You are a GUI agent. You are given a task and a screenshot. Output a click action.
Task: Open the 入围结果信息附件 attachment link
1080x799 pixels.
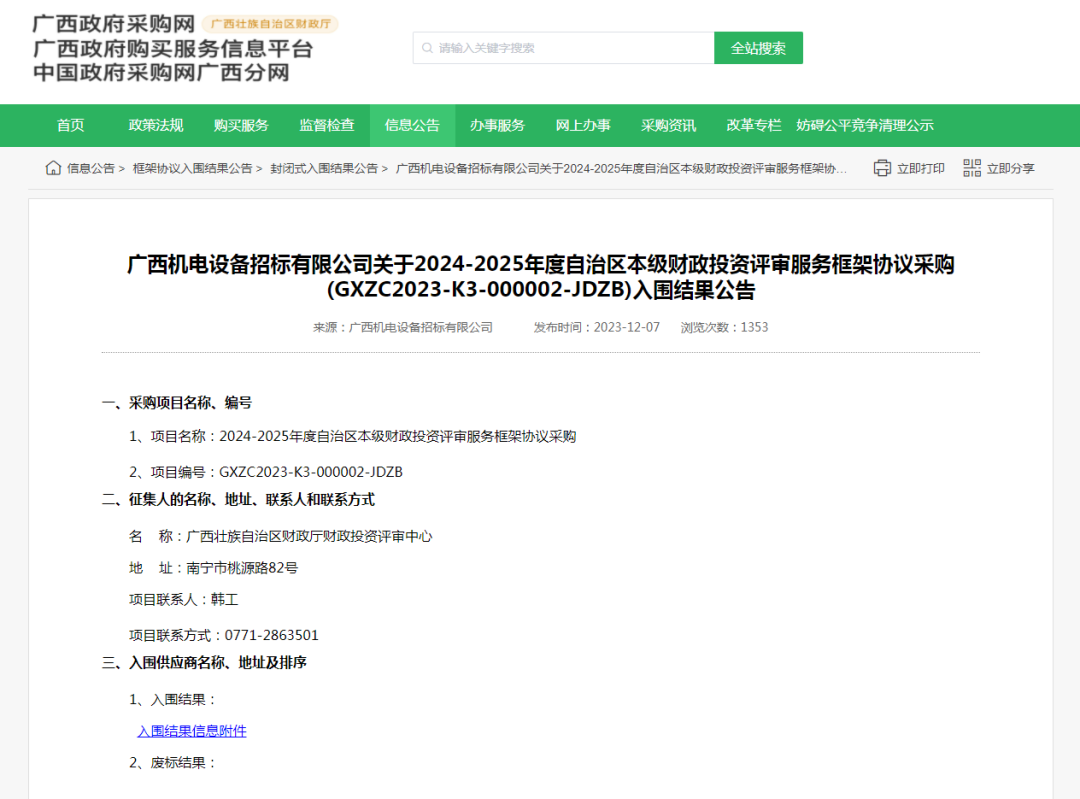click(192, 731)
